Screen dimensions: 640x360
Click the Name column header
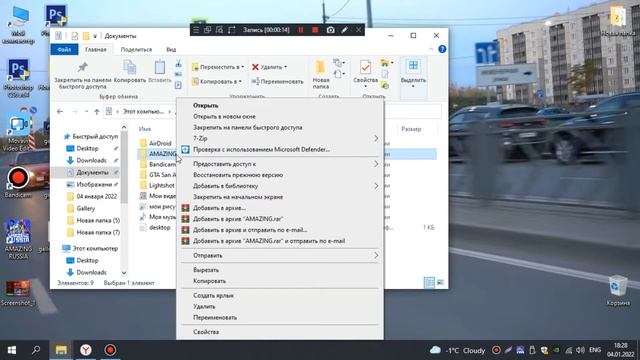tap(144, 129)
